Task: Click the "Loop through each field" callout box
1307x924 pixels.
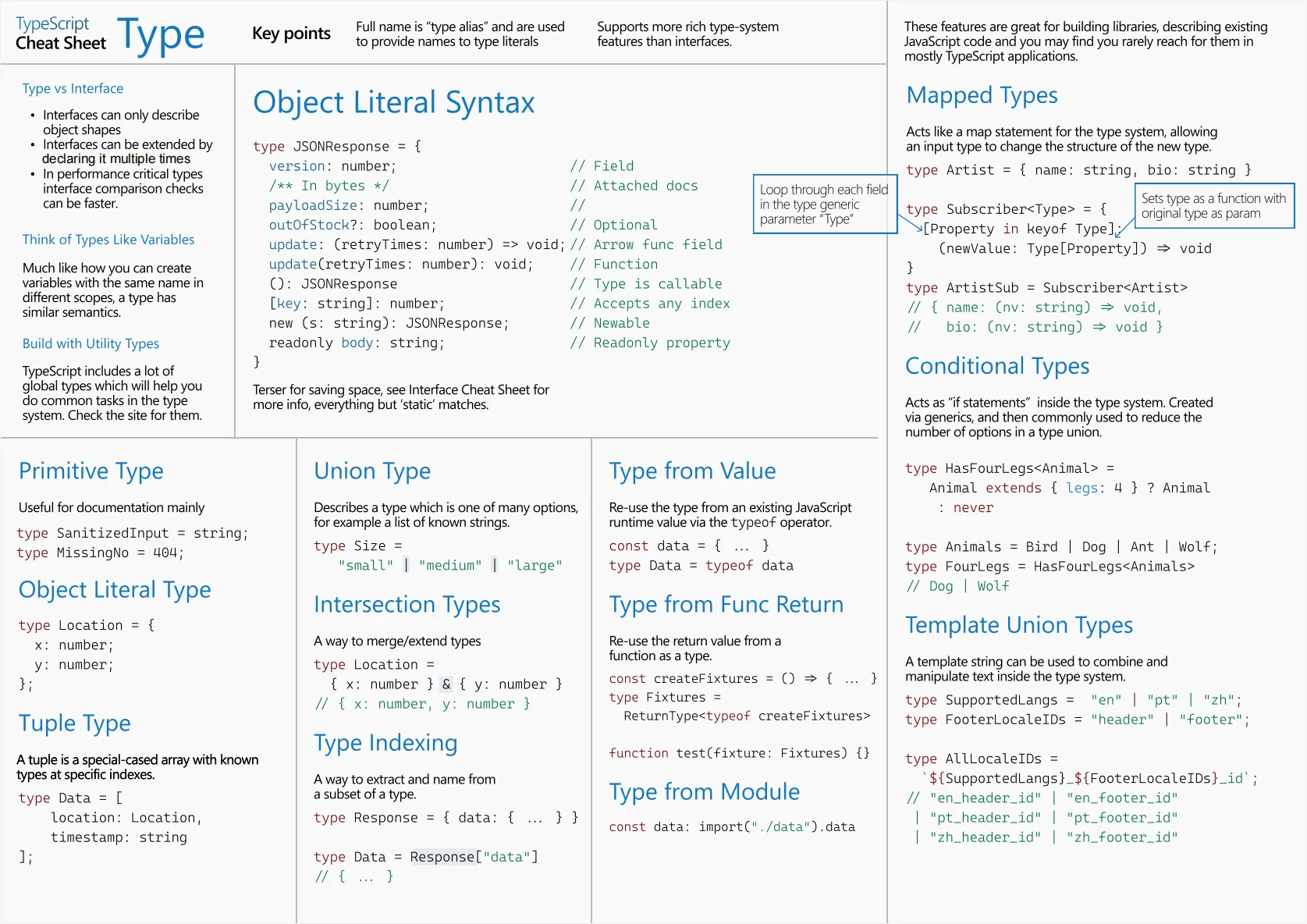Action: 826,204
